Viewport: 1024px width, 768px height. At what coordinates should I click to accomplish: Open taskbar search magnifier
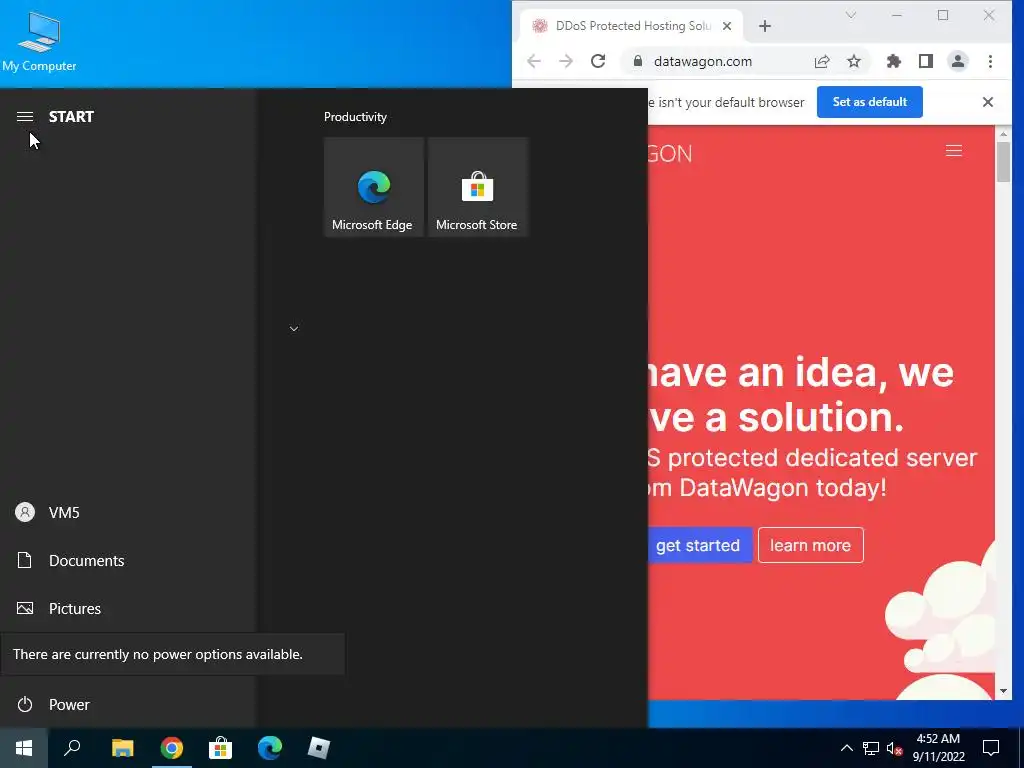72,748
